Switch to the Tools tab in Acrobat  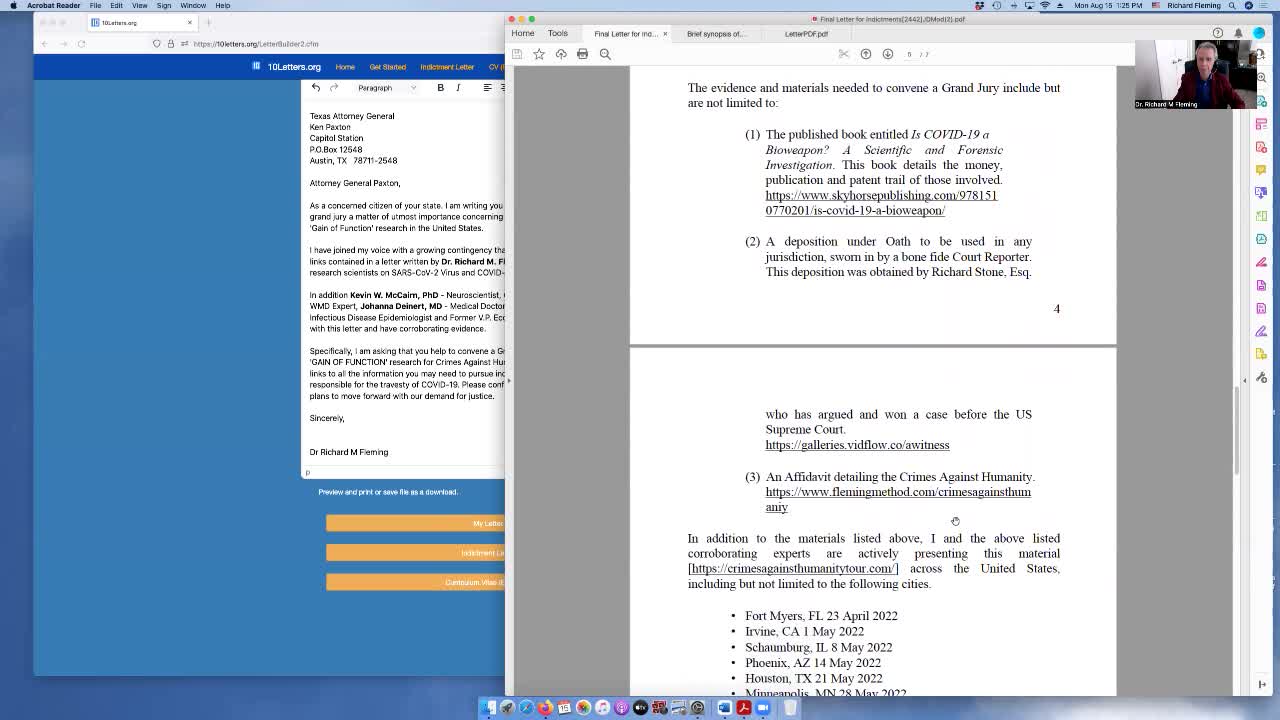[557, 33]
